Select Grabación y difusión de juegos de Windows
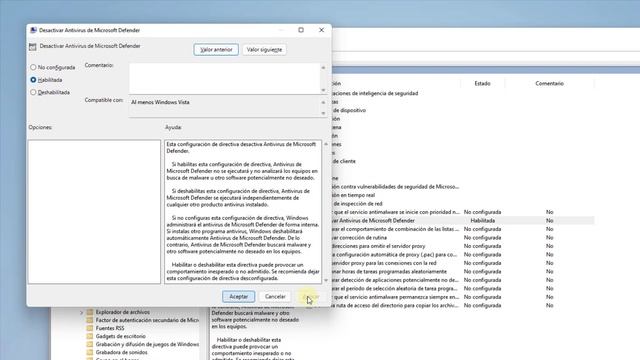This screenshot has height=360, width=640. pos(147,344)
